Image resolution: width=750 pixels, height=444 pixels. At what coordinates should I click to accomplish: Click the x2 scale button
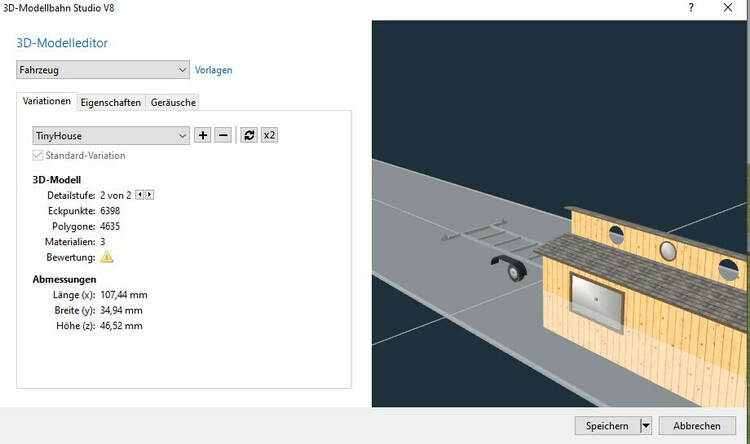tap(269, 135)
